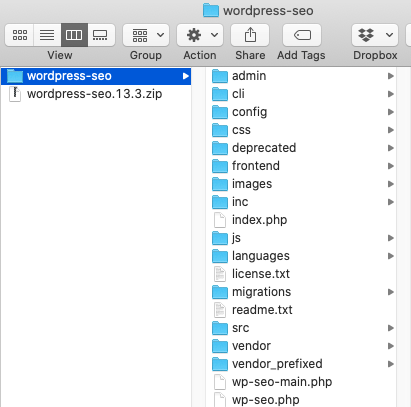
Task: Expand the vendor_prefixed folder arrow
Action: point(391,364)
